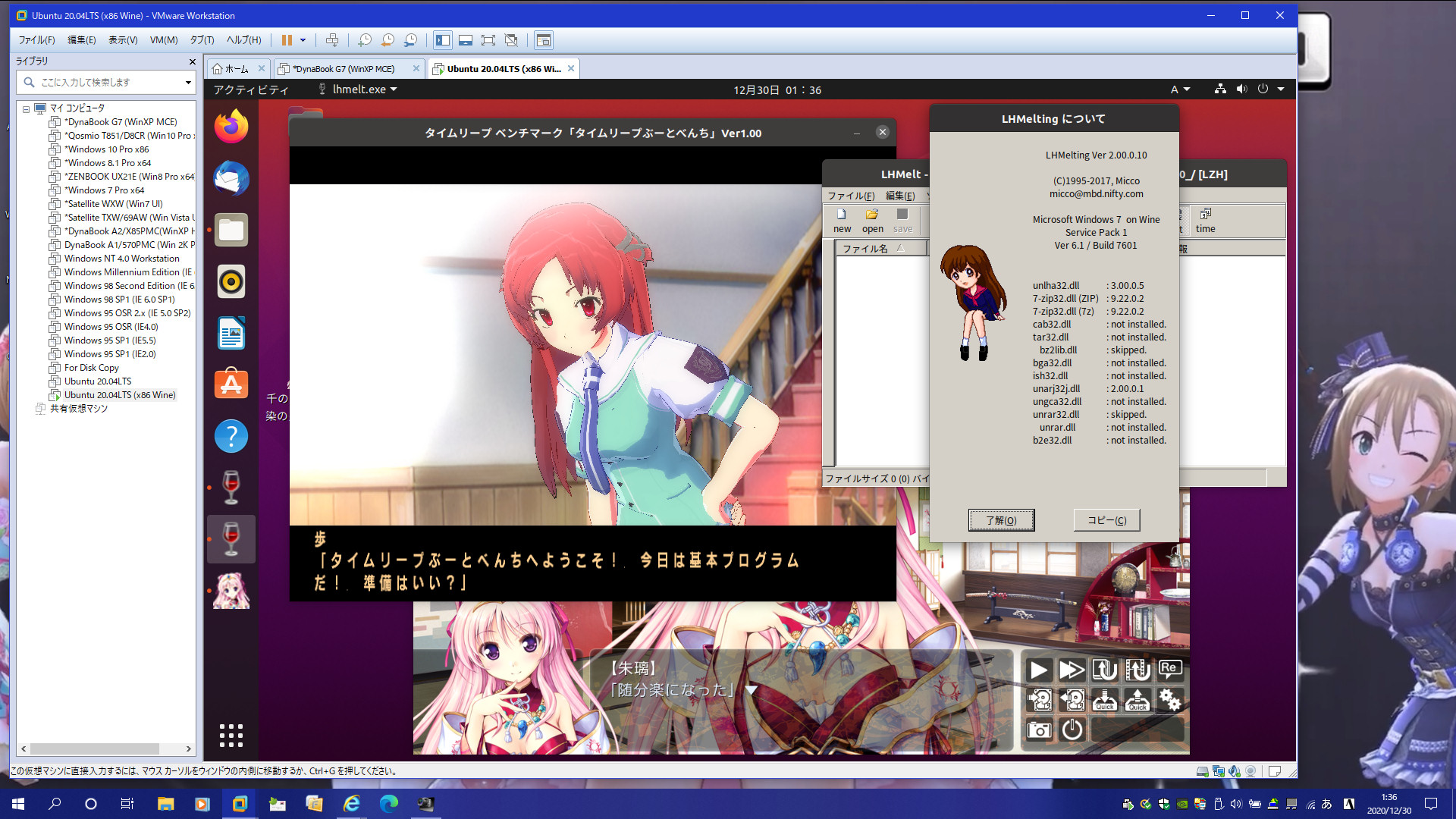The width and height of the screenshot is (1456, 819).
Task: Click the Quick load icon
Action: (x=1137, y=700)
